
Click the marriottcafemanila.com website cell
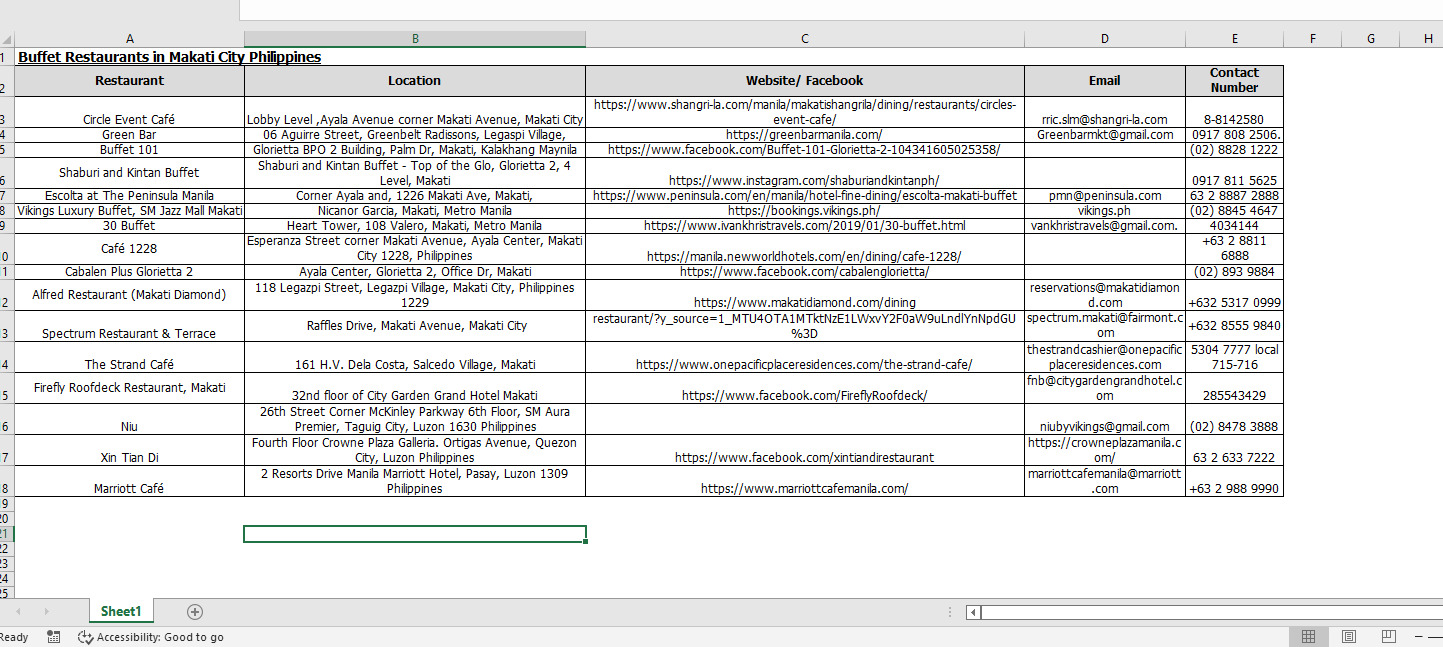[x=805, y=481]
